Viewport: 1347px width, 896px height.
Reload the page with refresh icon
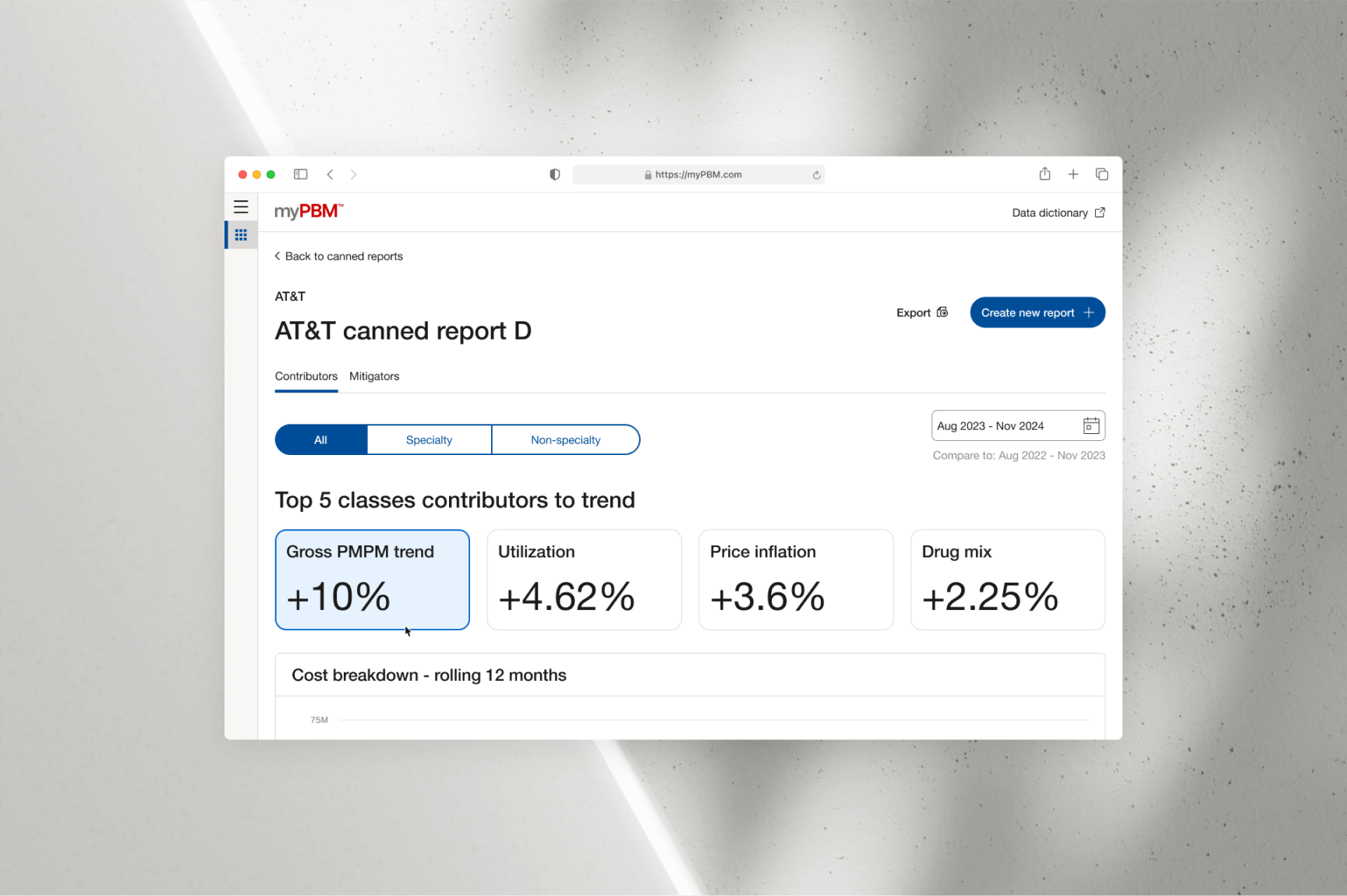click(816, 175)
